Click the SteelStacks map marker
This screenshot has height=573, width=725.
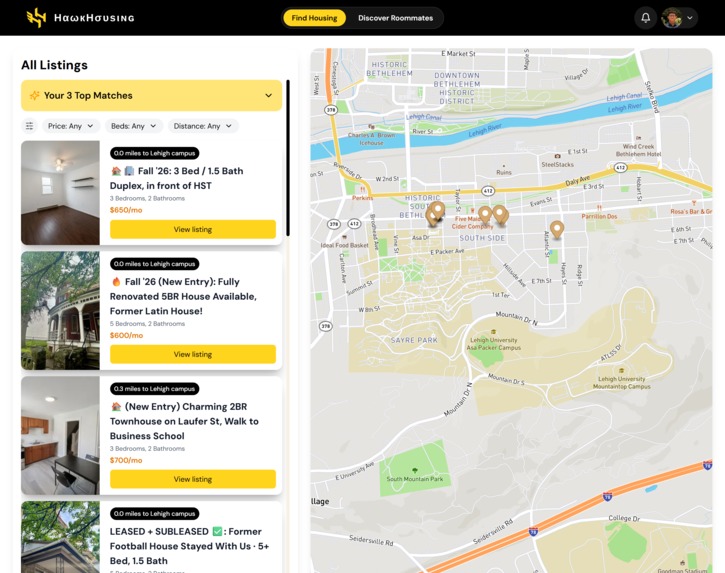click(x=558, y=156)
